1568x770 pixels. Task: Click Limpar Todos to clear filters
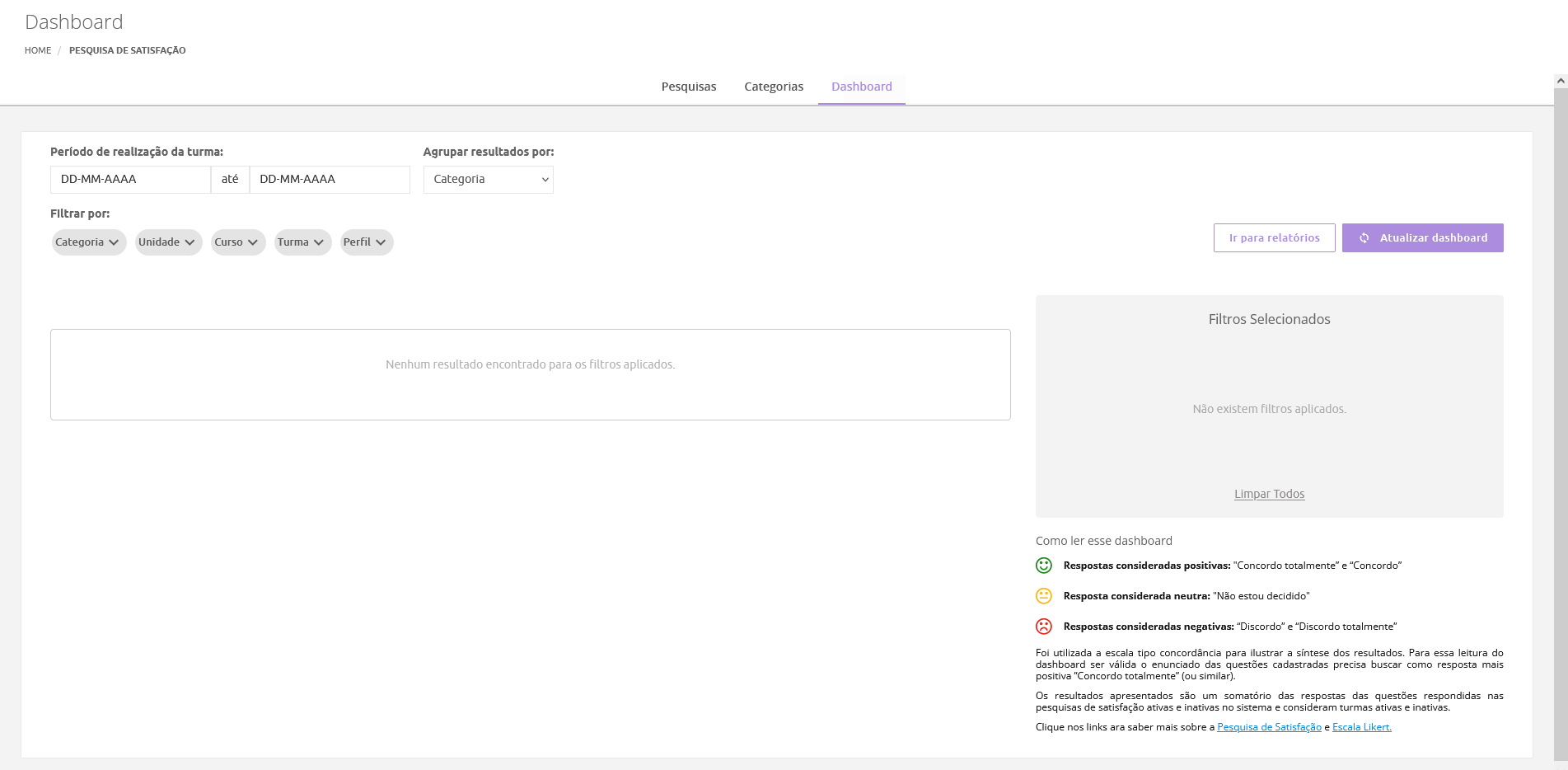(1269, 494)
